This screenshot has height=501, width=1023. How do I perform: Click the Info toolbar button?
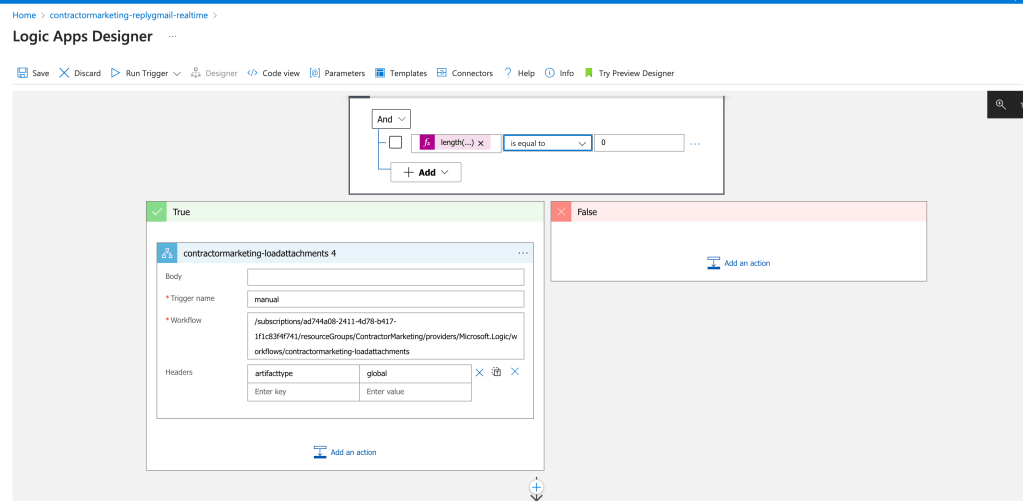[559, 73]
